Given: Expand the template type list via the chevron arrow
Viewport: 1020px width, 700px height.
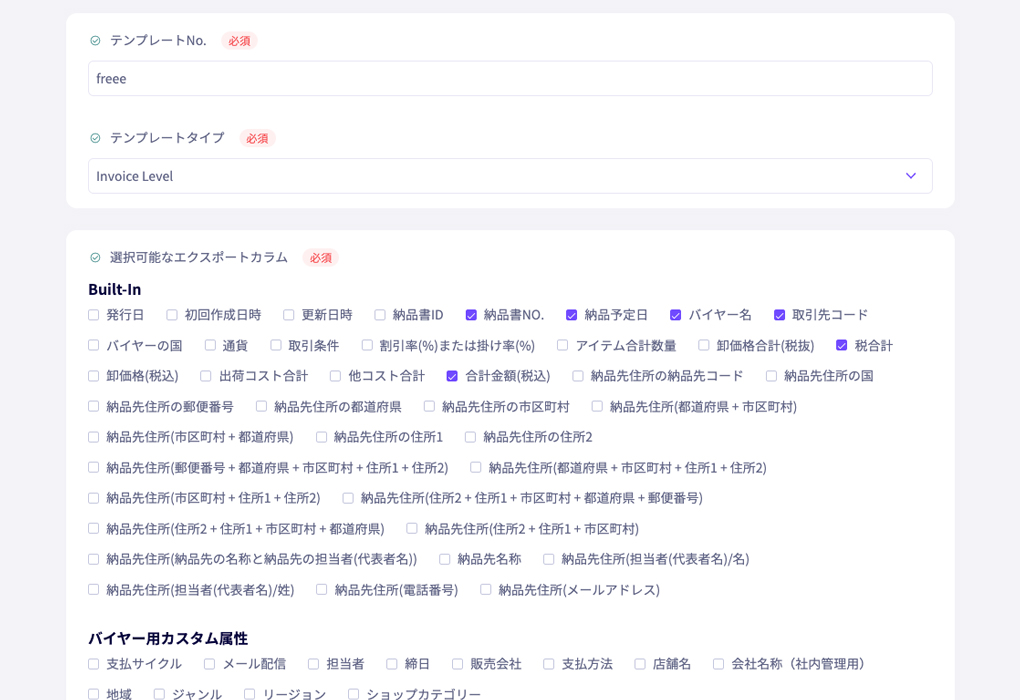Looking at the screenshot, I should (x=911, y=176).
